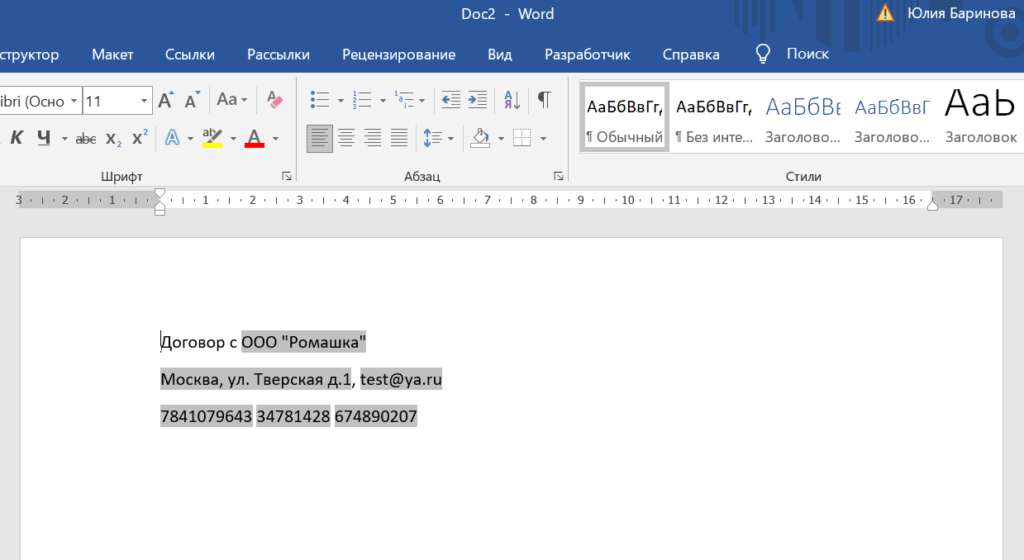Apply a multilevel list

pyautogui.click(x=405, y=100)
